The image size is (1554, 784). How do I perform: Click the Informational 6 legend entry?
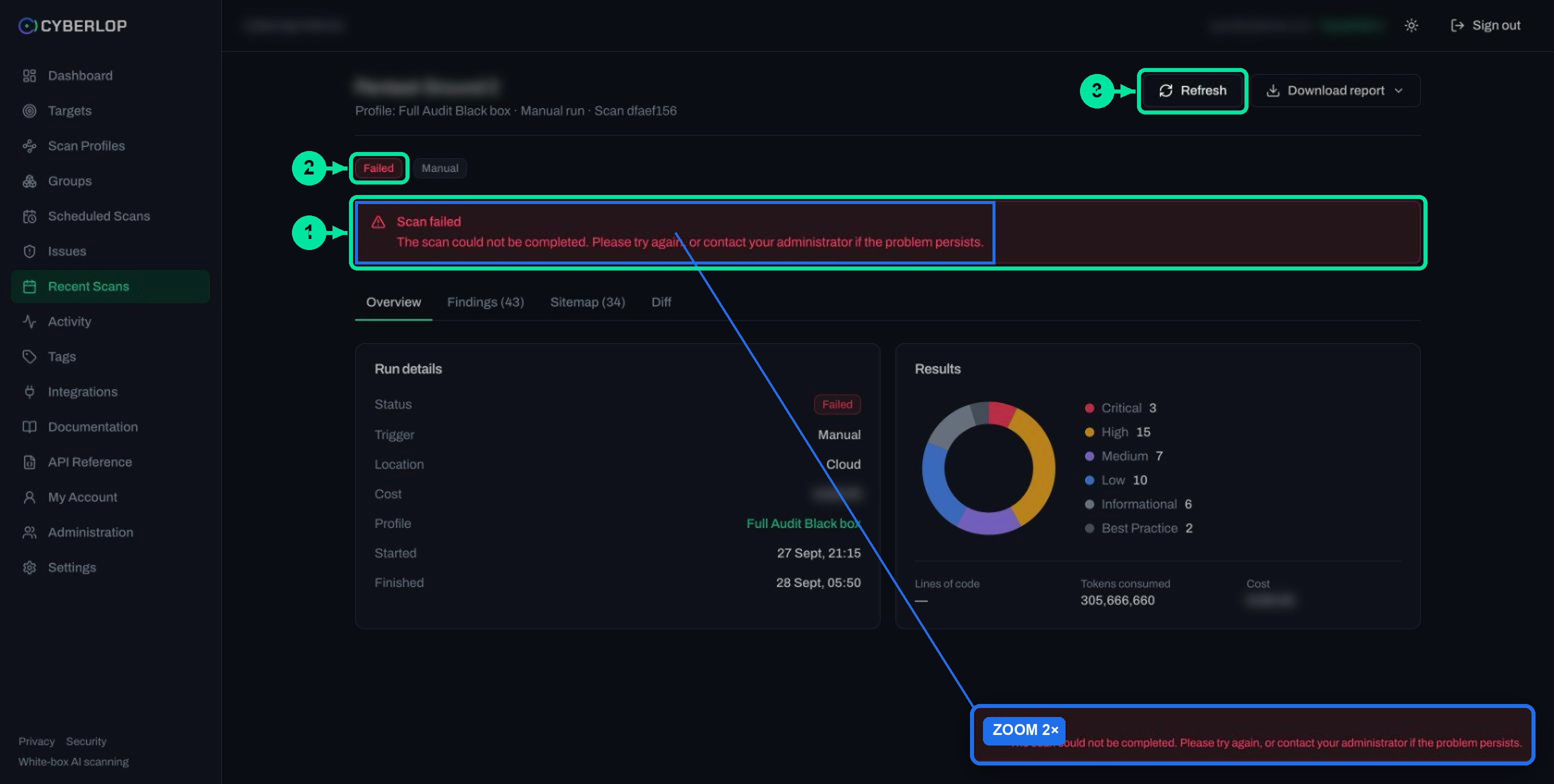click(1138, 504)
